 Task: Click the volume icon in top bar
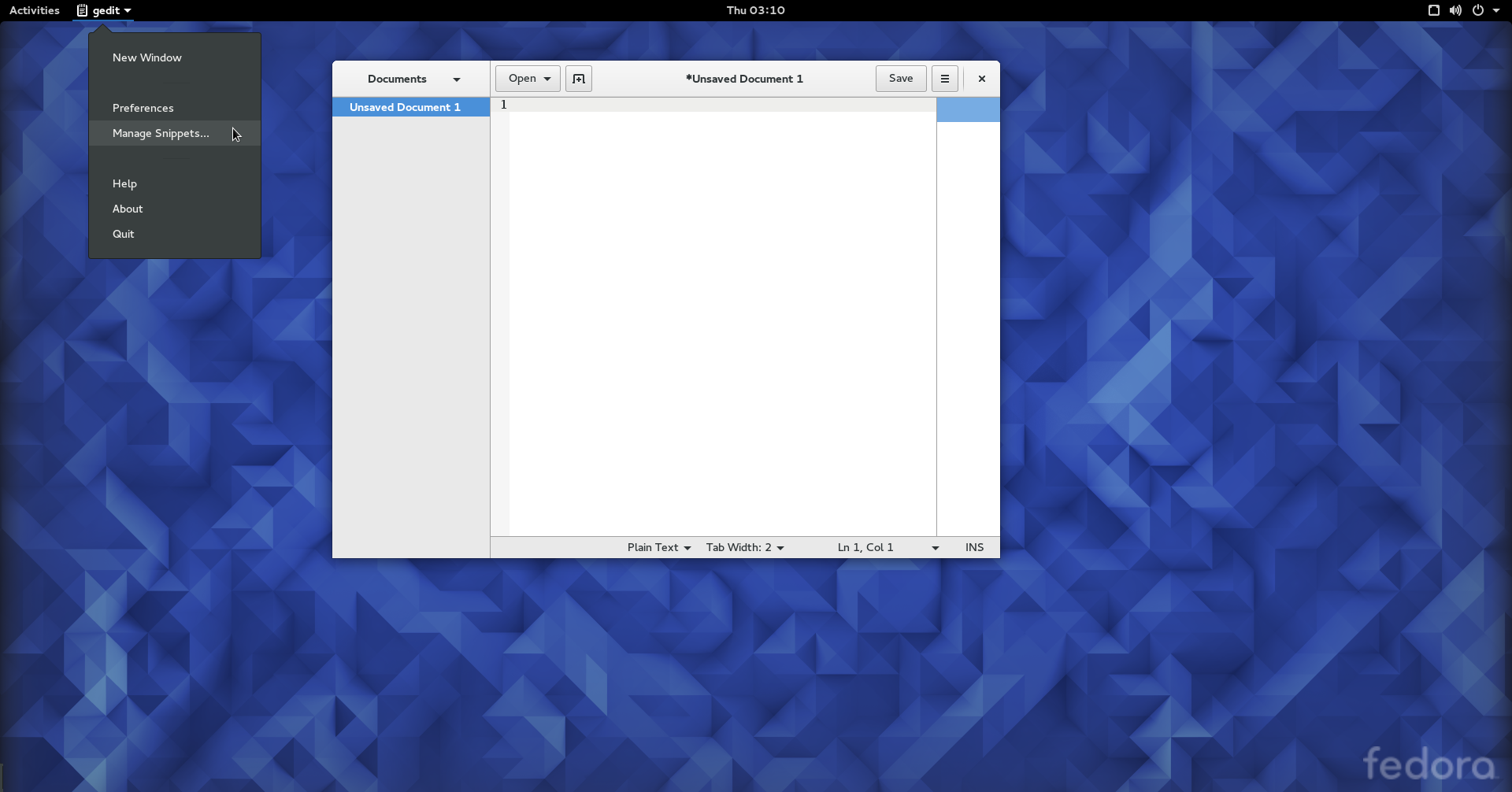click(x=1455, y=10)
